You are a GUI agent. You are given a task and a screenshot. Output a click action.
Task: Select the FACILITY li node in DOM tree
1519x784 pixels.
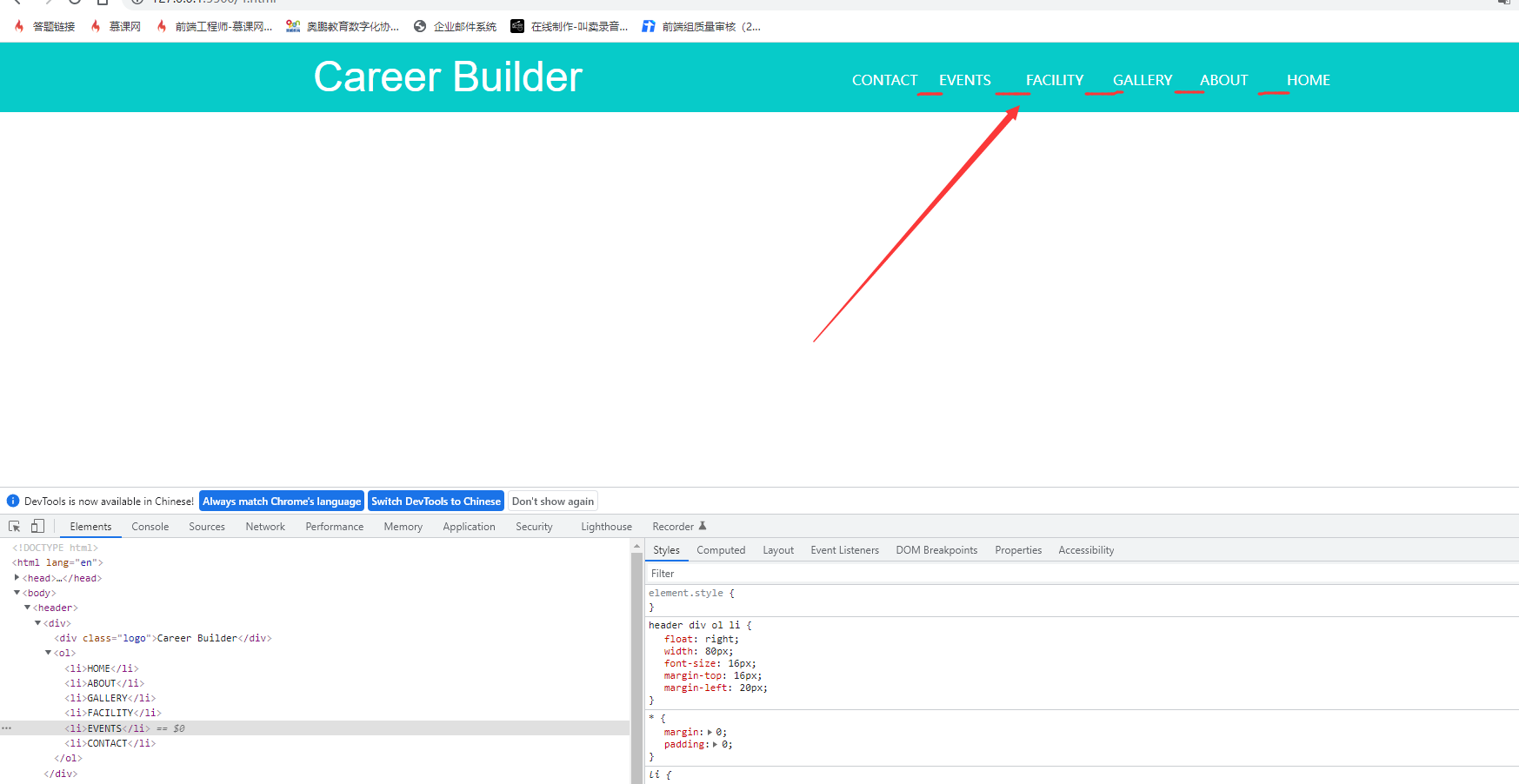[113, 713]
